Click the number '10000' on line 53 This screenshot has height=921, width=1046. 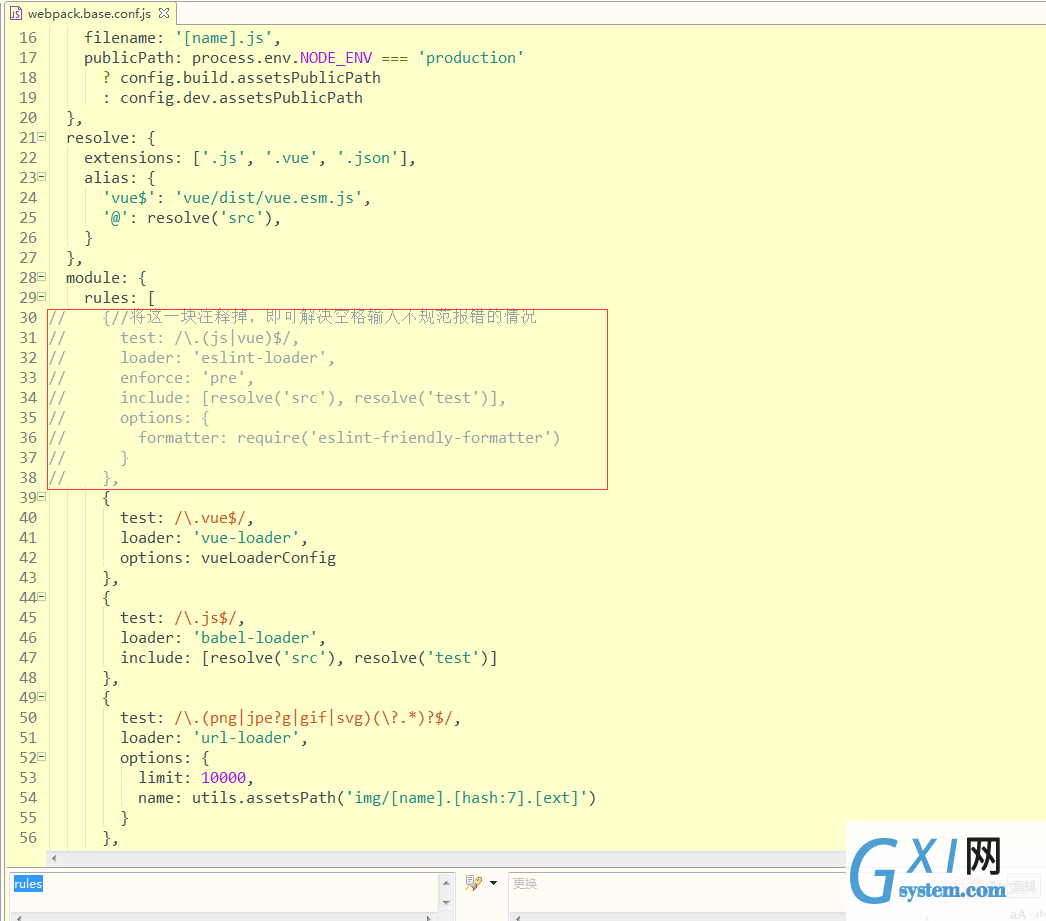[223, 778]
